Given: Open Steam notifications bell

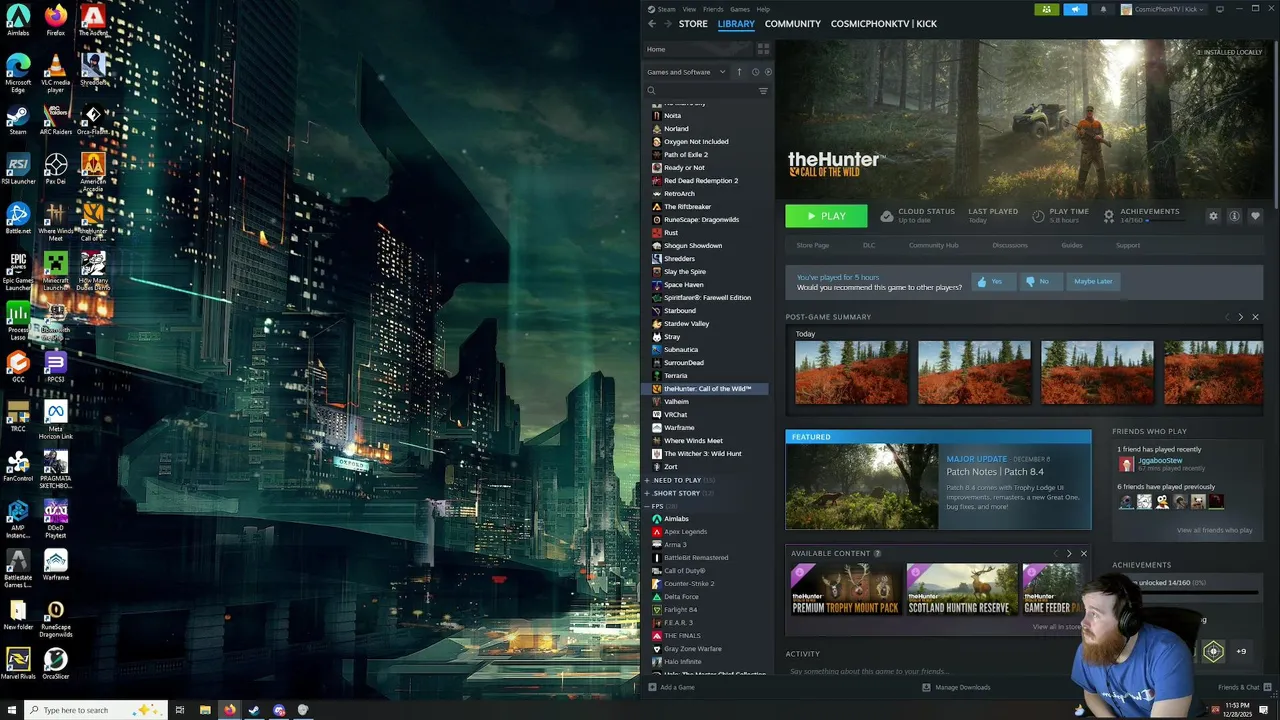Looking at the screenshot, I should coord(1103,9).
